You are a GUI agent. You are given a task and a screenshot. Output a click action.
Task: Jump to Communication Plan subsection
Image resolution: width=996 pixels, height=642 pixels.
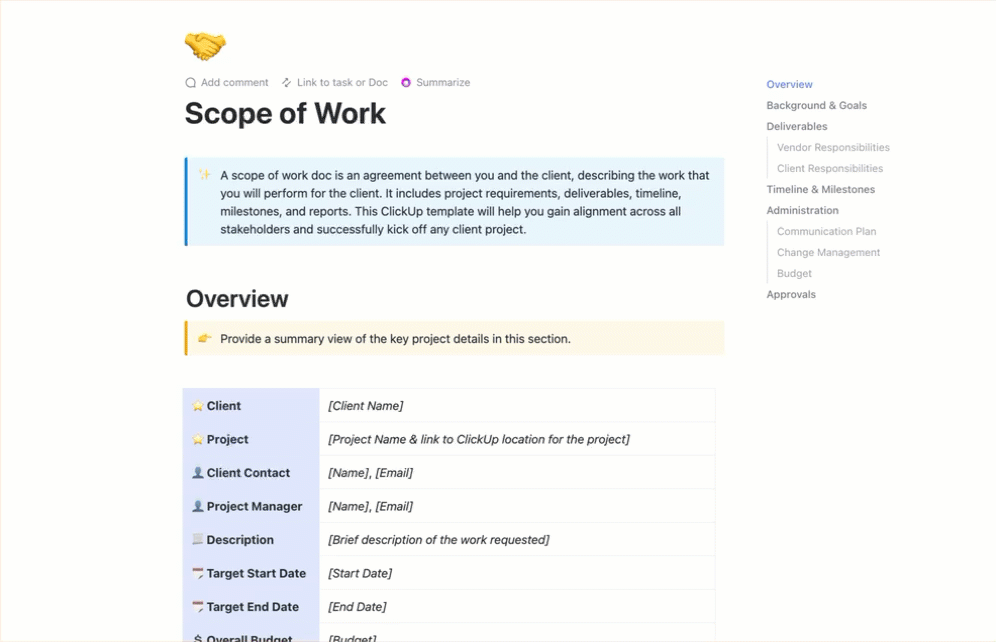826,232
